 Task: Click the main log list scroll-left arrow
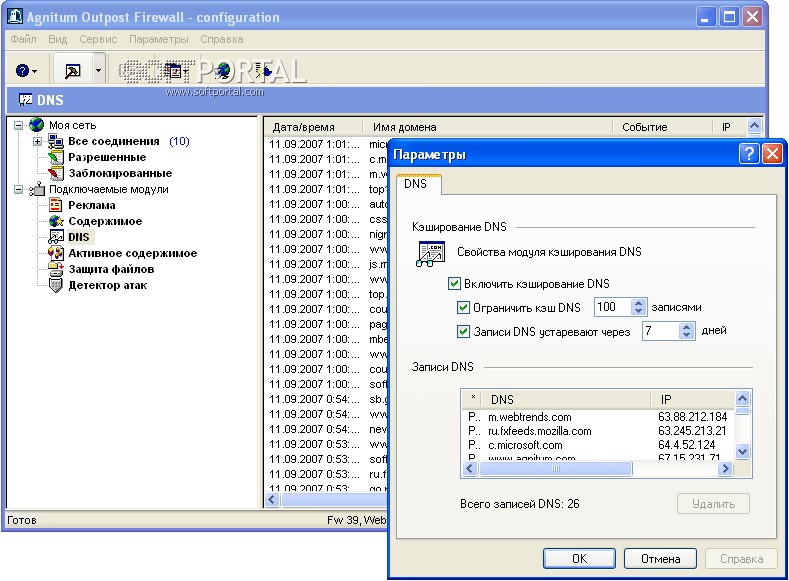[272, 500]
